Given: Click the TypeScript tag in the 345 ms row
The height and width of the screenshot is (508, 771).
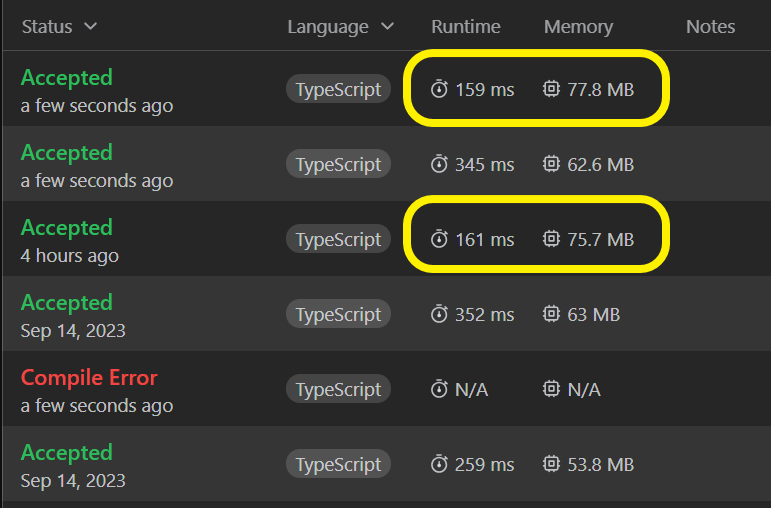Looking at the screenshot, I should tap(338, 164).
